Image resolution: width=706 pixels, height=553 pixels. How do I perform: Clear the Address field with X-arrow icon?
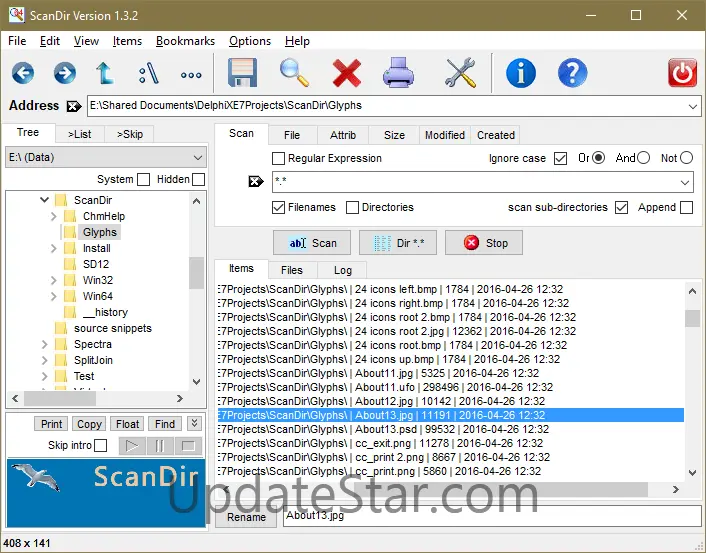click(74, 106)
